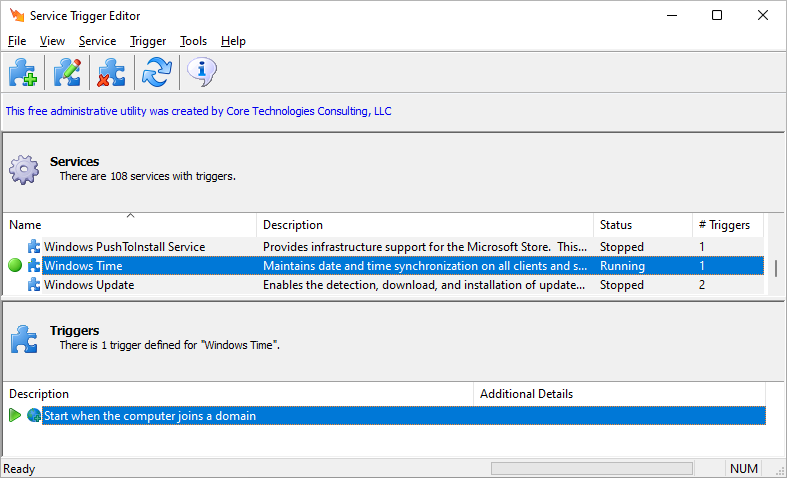Click the Delete trigger red-X toolbar icon
The height and width of the screenshot is (478, 787).
coord(111,72)
